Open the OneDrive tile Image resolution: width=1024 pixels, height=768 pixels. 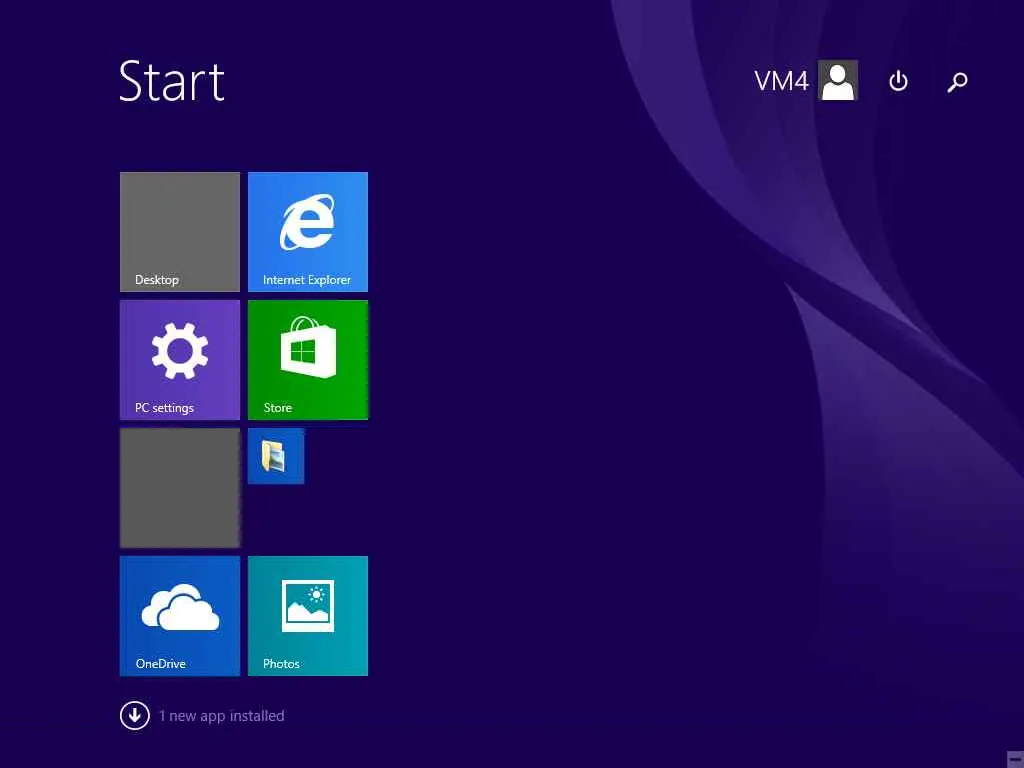pos(180,616)
